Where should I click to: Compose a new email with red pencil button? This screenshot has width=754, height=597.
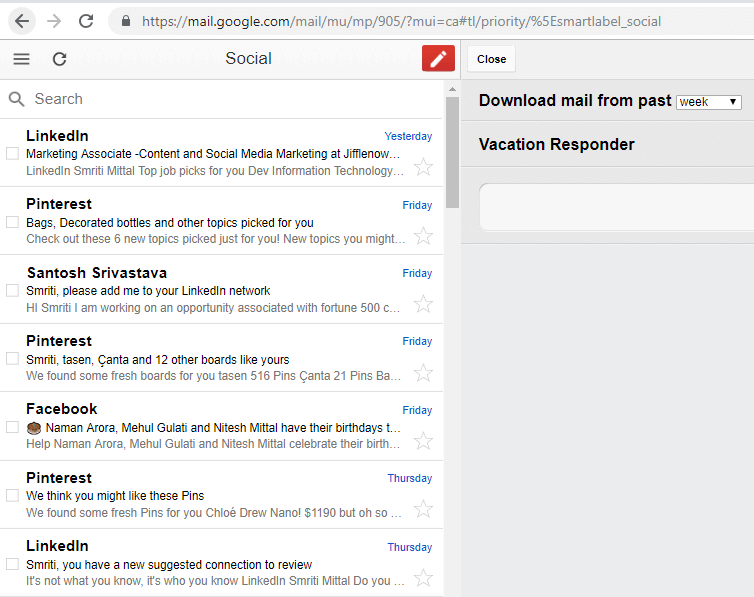click(438, 59)
